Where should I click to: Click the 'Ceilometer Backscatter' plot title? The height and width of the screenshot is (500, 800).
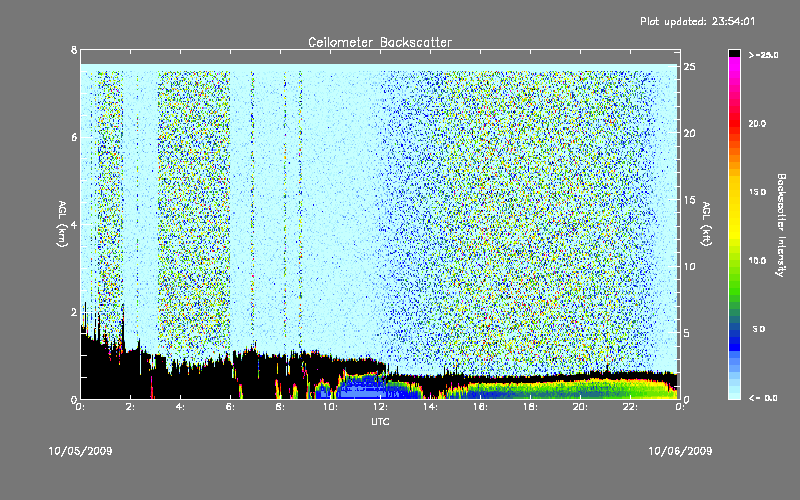pyautogui.click(x=380, y=42)
